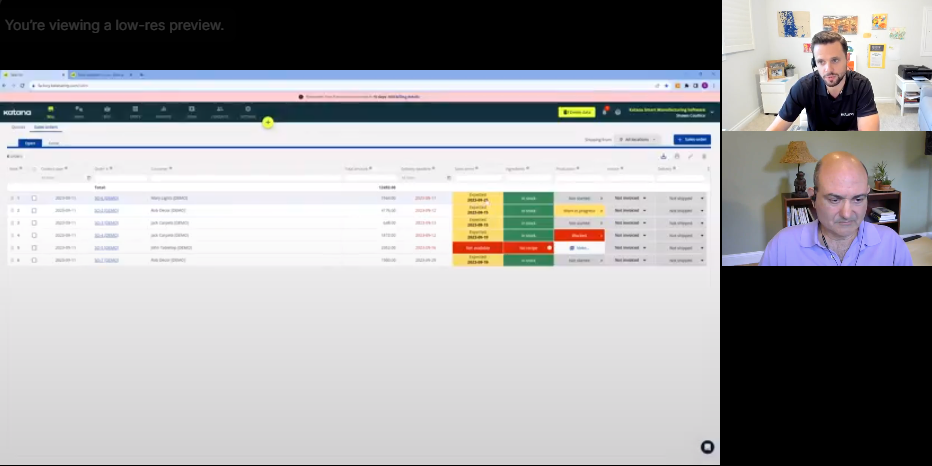The image size is (932, 466).
Task: Open the Sell section in Katana navigation
Action: pyautogui.click(x=51, y=112)
